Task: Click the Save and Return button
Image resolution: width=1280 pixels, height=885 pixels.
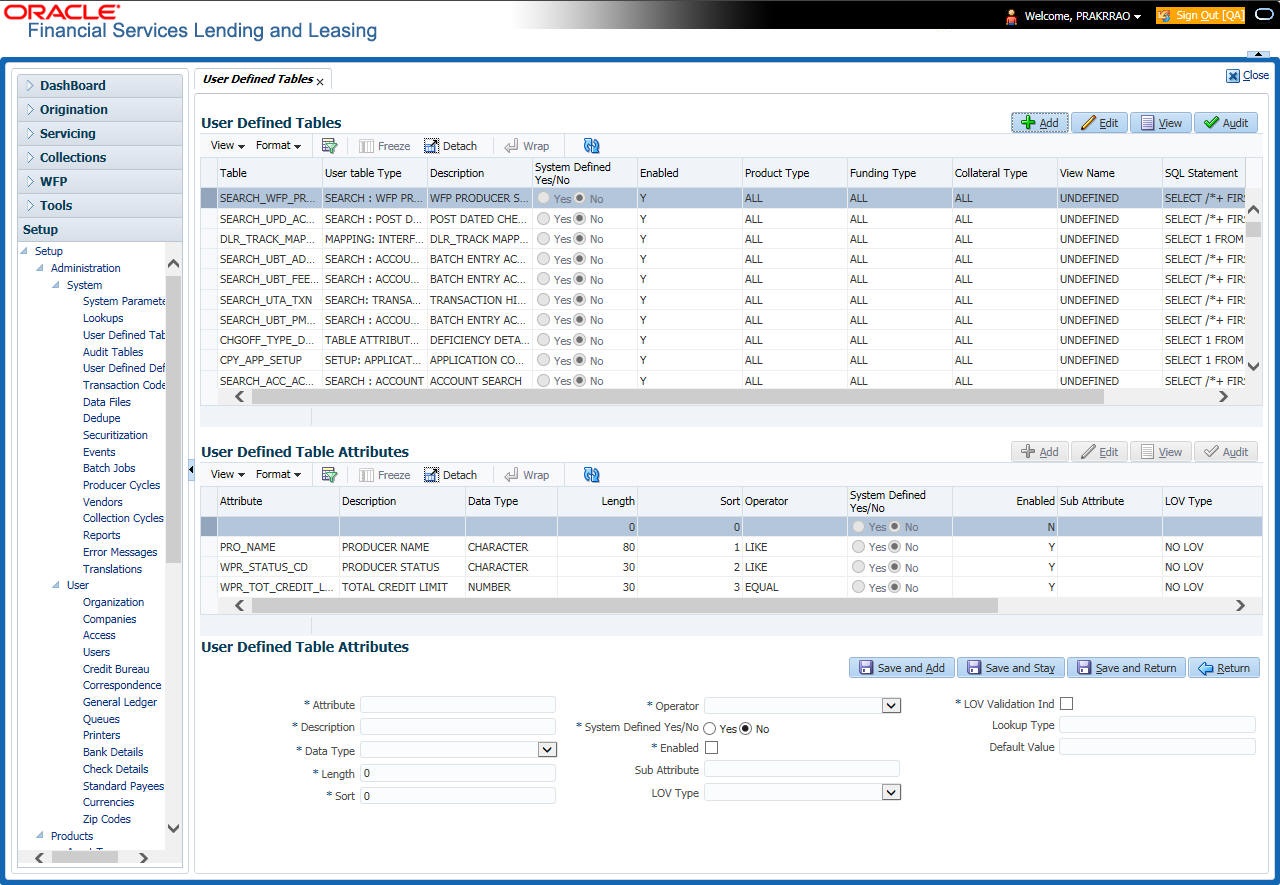Action: point(1126,668)
